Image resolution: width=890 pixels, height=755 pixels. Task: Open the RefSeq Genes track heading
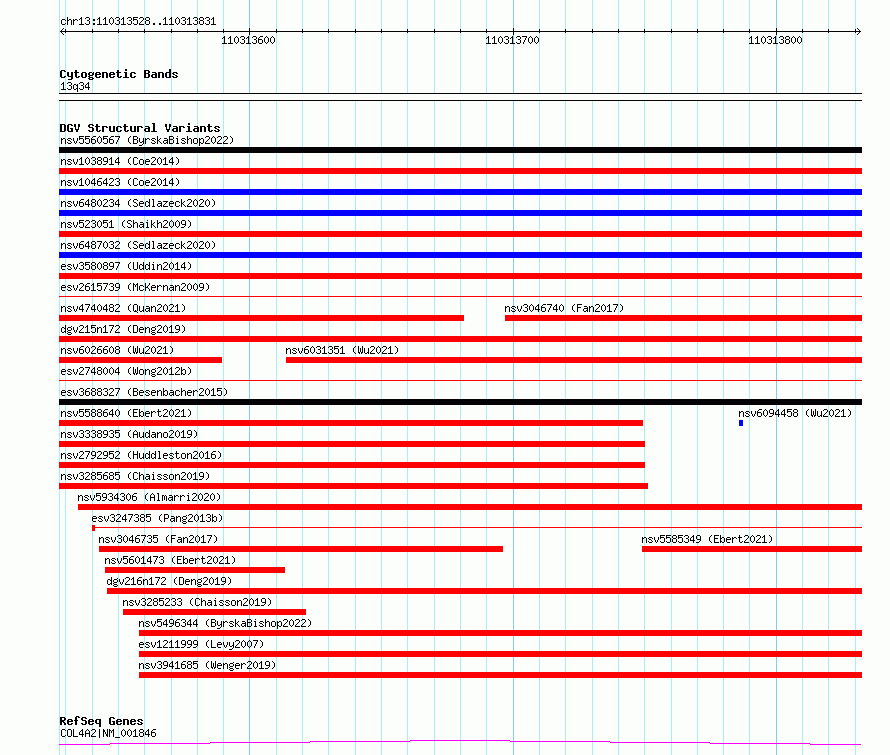coord(101,721)
